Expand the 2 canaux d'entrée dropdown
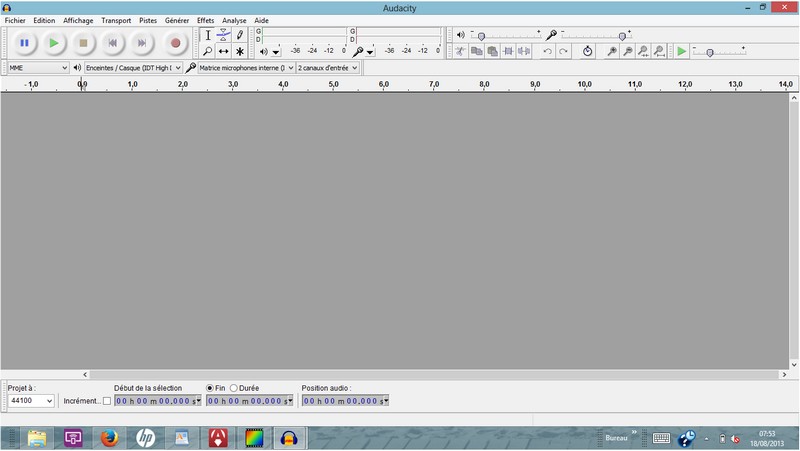Screen dimensions: 800x451 pyautogui.click(x=327, y=68)
